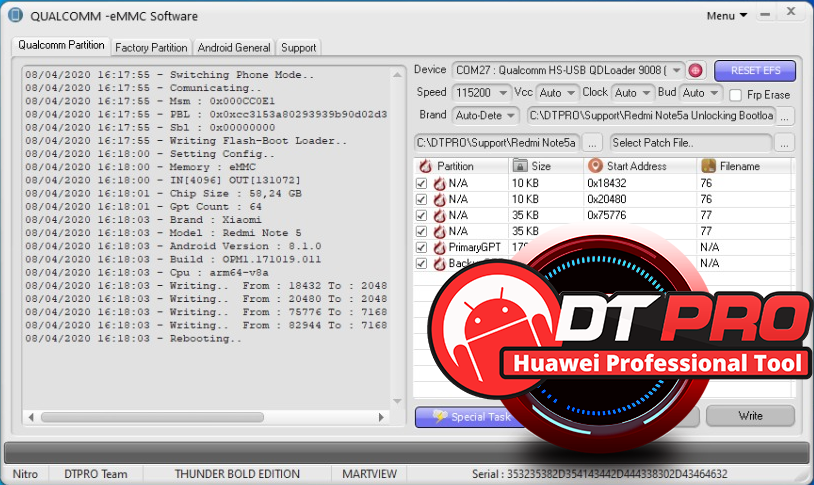Click the 0x75776 start address cell

click(x=606, y=215)
